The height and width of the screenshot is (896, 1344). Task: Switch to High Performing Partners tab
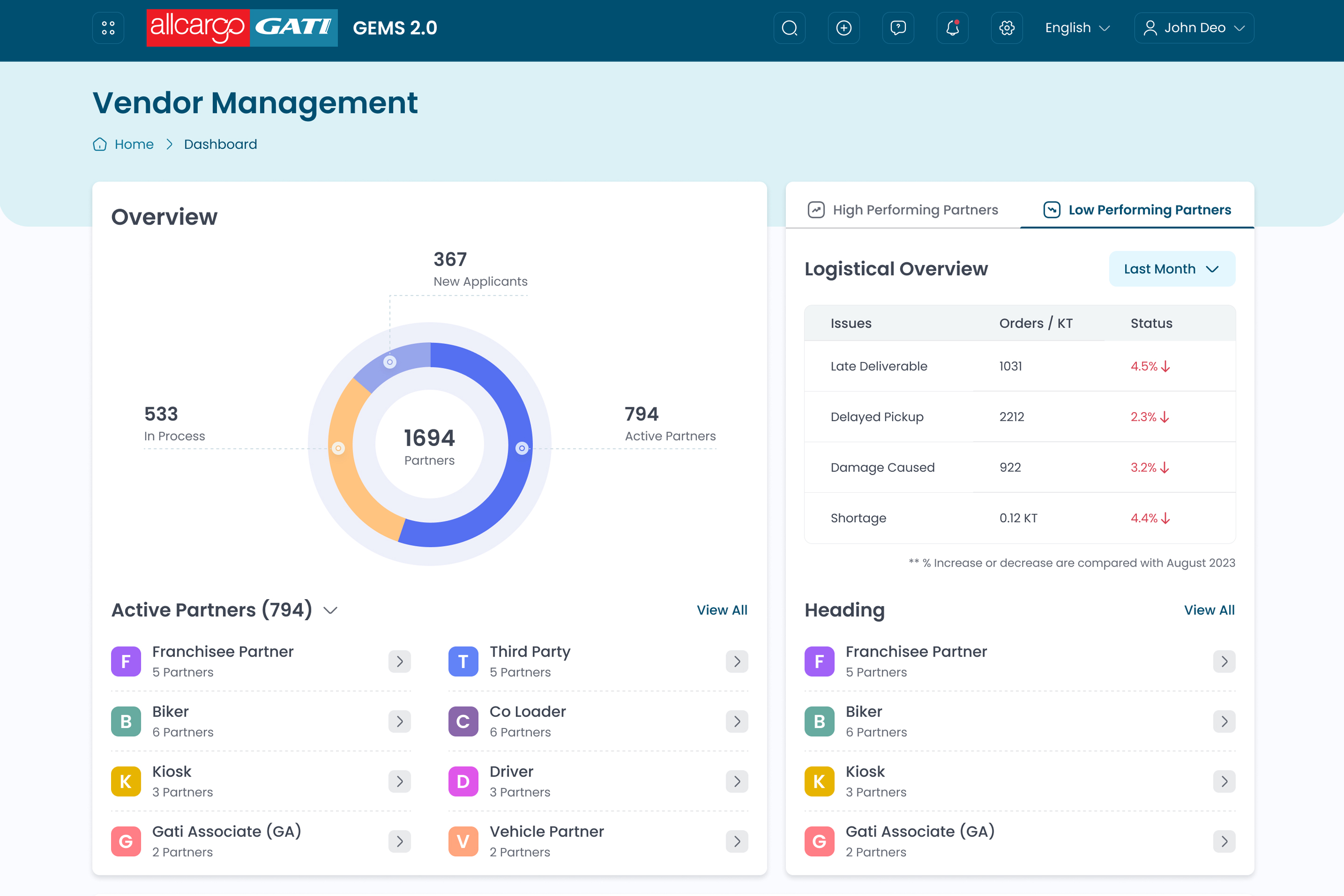[x=903, y=210]
